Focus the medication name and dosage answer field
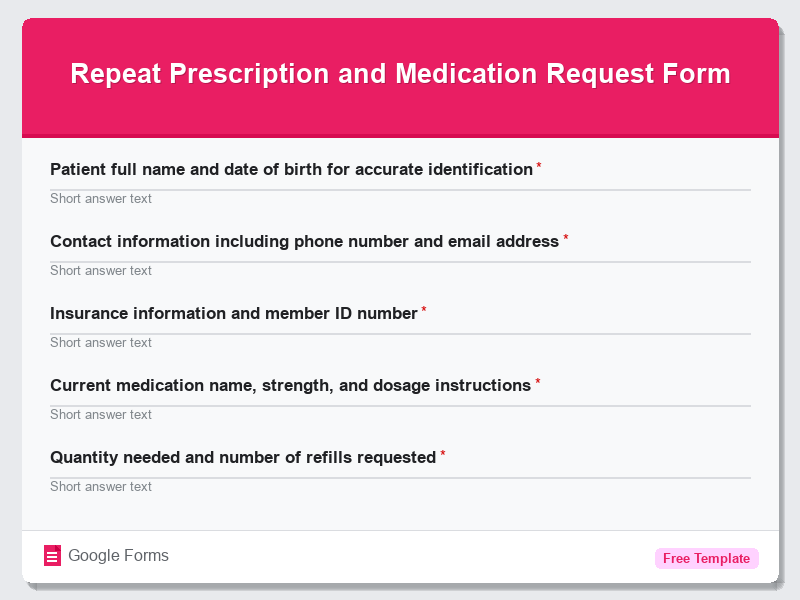 [x=400, y=414]
